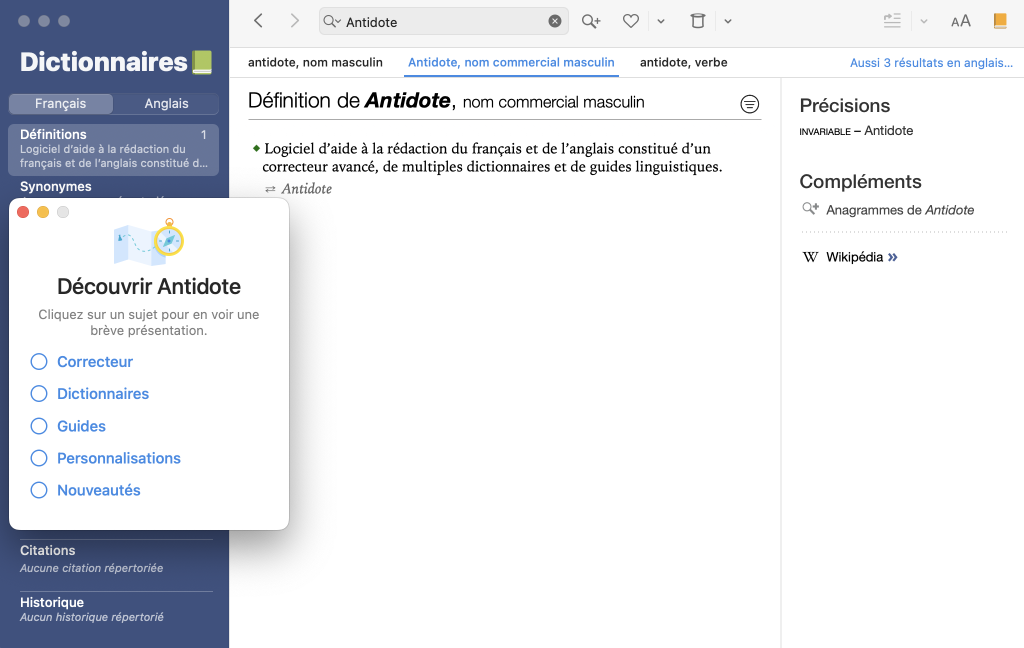The image size is (1024, 648).
Task: Open search options magnifier dropdown in field
Action: click(x=332, y=21)
